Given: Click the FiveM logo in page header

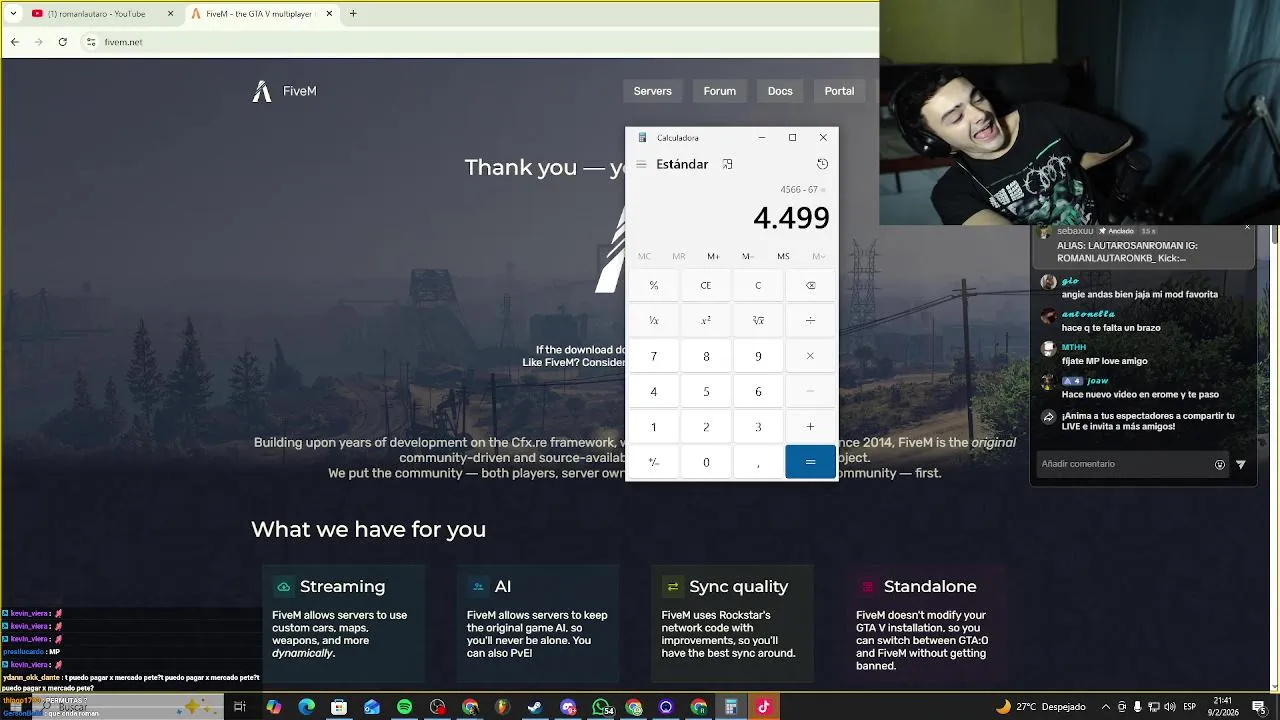Looking at the screenshot, I should 284,91.
